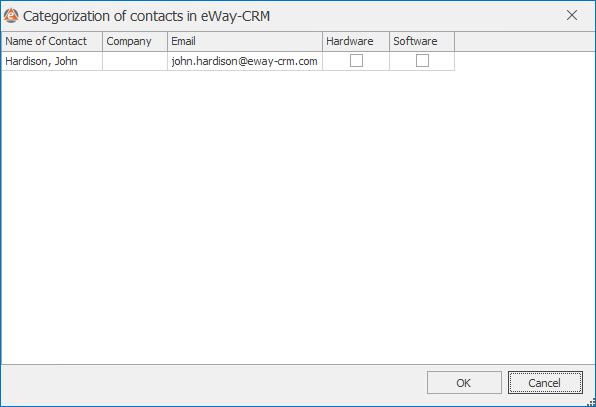This screenshot has width=596, height=407.
Task: Enable Software category checkbox for John Hardison
Action: [422, 61]
